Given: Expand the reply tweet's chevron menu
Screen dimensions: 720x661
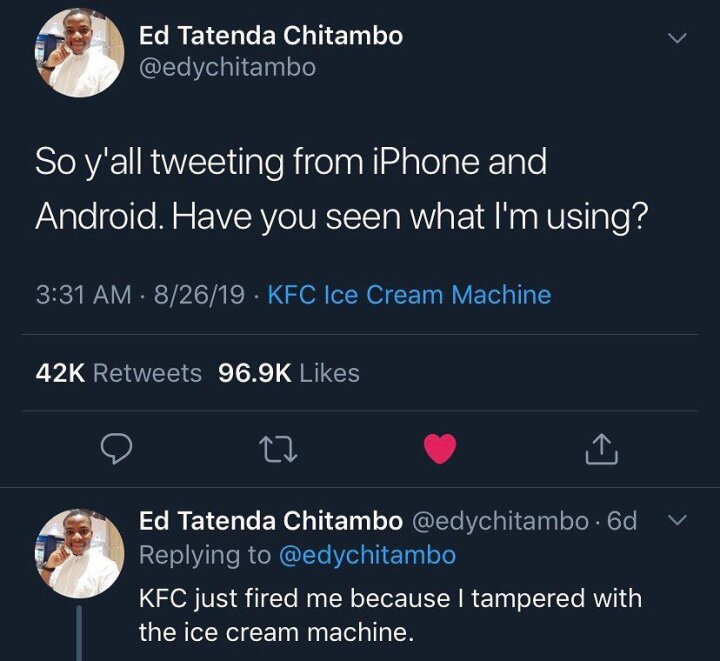Looking at the screenshot, I should coord(677,520).
